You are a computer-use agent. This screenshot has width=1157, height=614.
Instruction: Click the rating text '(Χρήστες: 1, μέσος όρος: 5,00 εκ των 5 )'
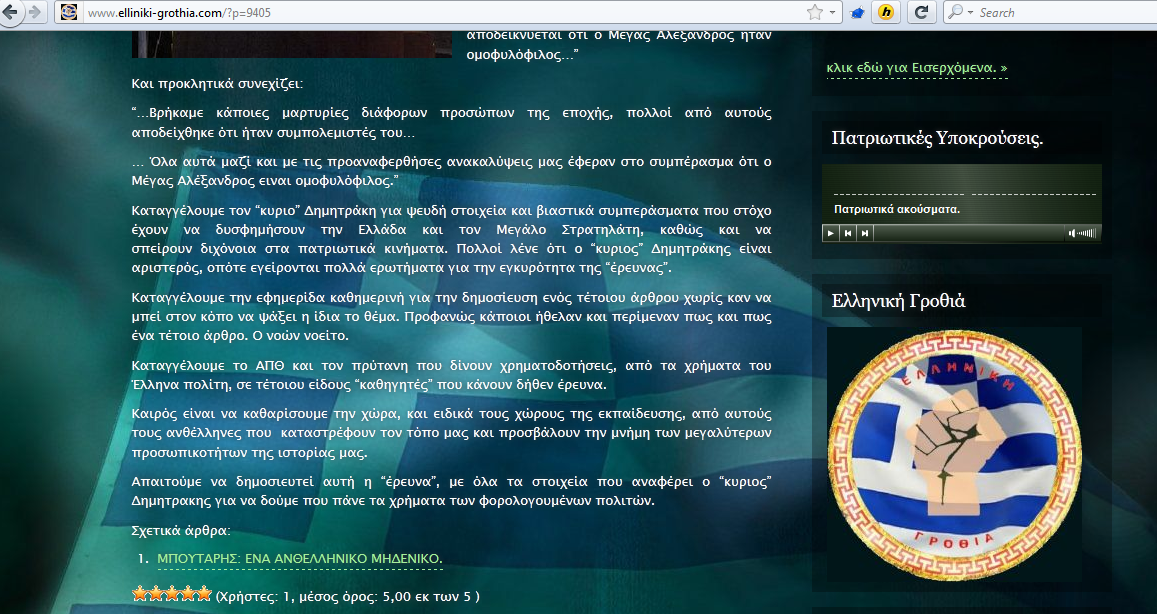coord(348,596)
